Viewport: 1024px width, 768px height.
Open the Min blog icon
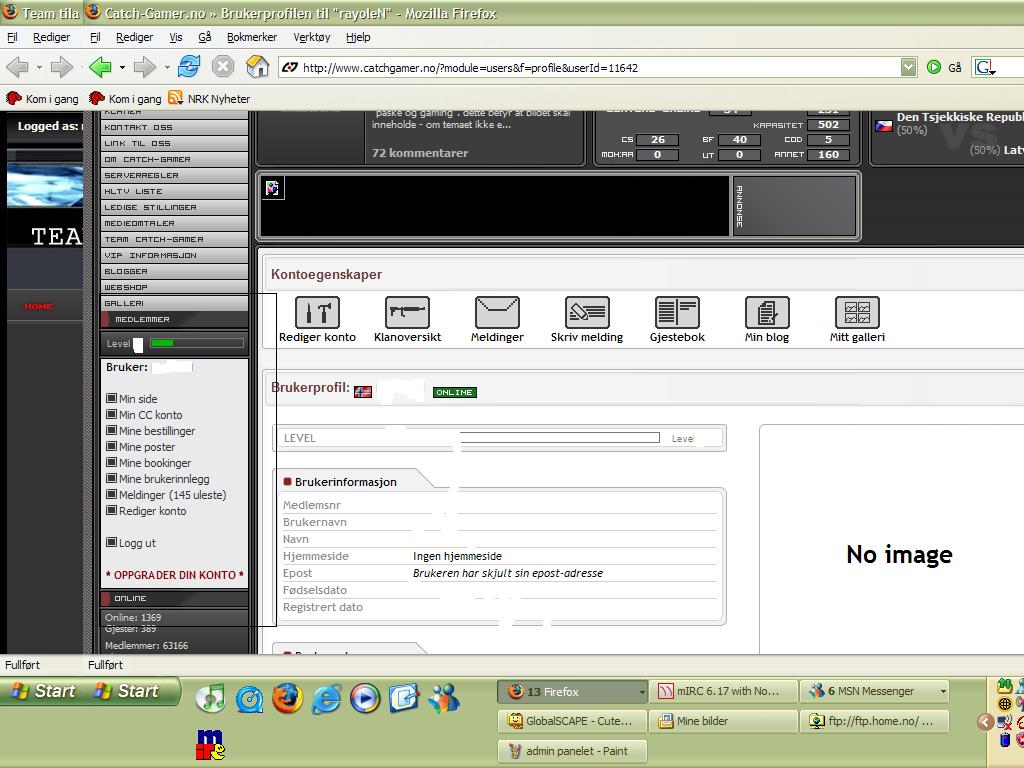[x=767, y=313]
